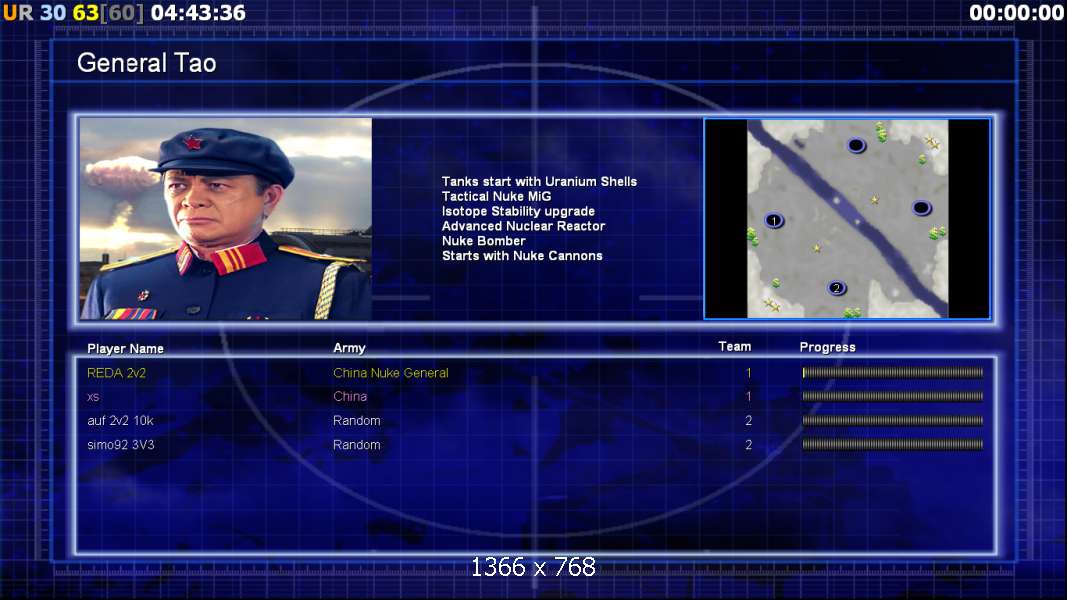Click auf 2v2 10k loading progress bar

pyautogui.click(x=893, y=420)
